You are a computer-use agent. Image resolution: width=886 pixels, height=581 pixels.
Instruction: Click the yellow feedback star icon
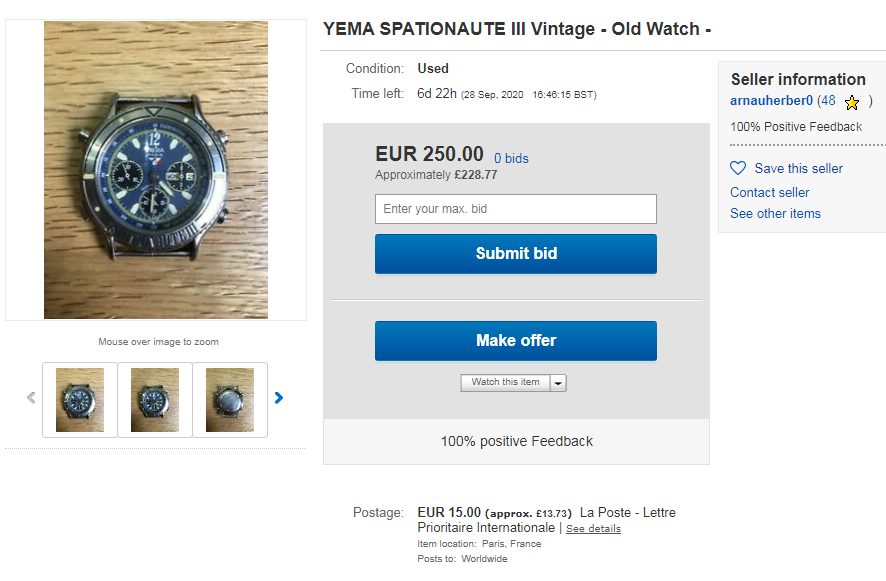(x=852, y=102)
